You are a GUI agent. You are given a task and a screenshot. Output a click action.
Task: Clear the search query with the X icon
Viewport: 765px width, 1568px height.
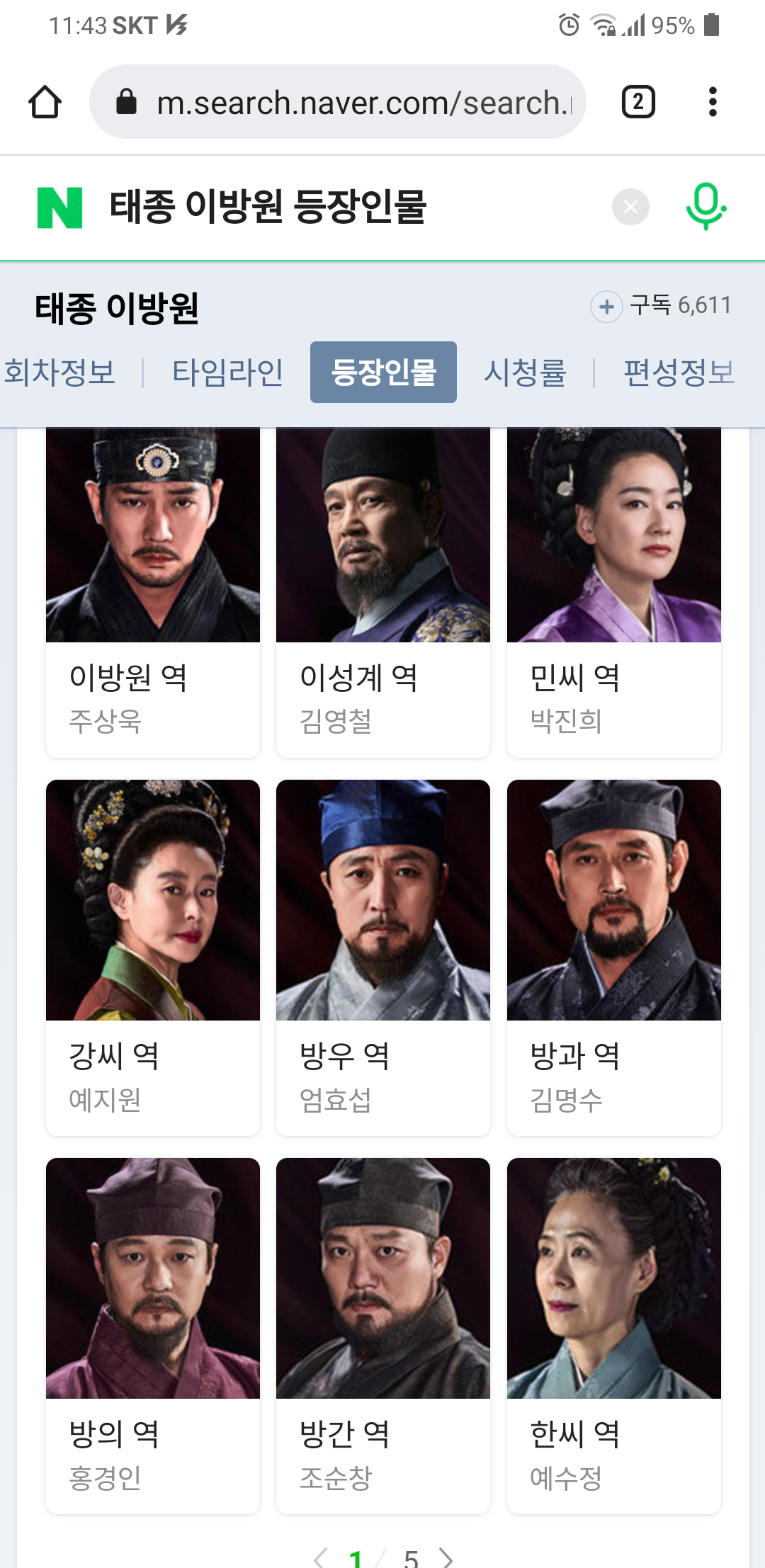[x=630, y=207]
